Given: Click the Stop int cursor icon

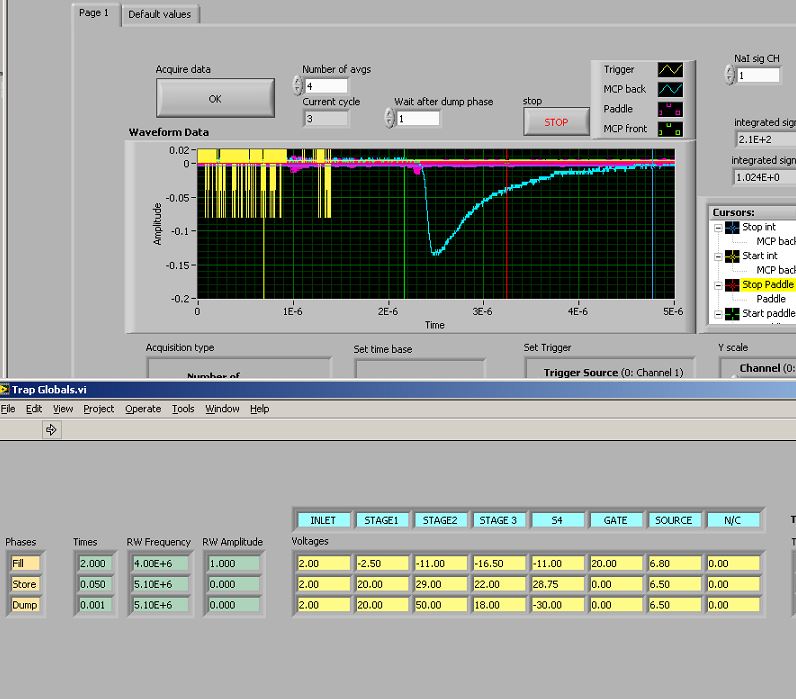Looking at the screenshot, I should [x=733, y=227].
